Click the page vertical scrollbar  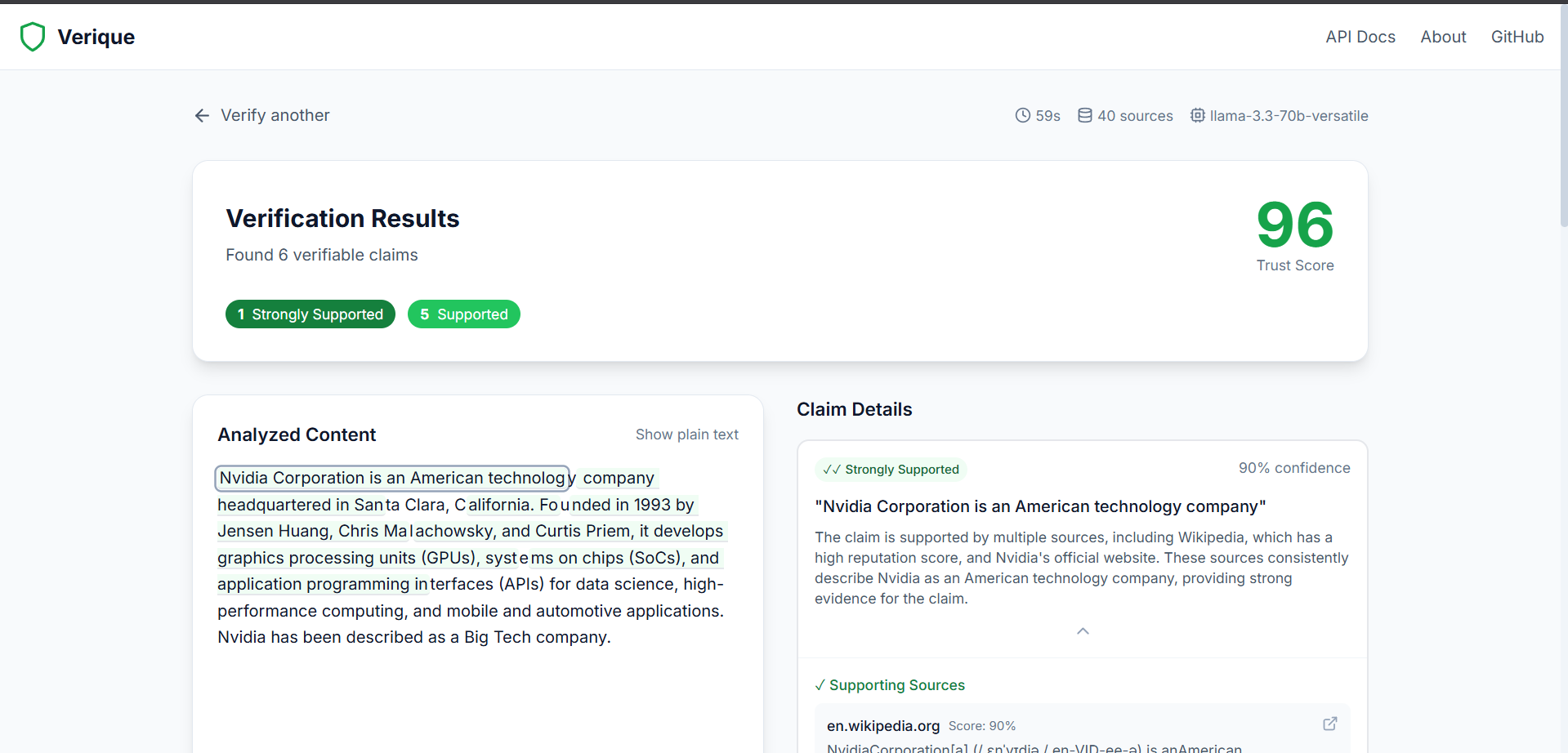(x=1563, y=114)
